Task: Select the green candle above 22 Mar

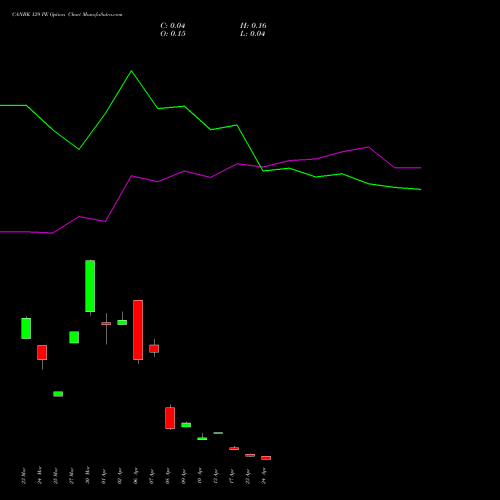Action: point(26,328)
